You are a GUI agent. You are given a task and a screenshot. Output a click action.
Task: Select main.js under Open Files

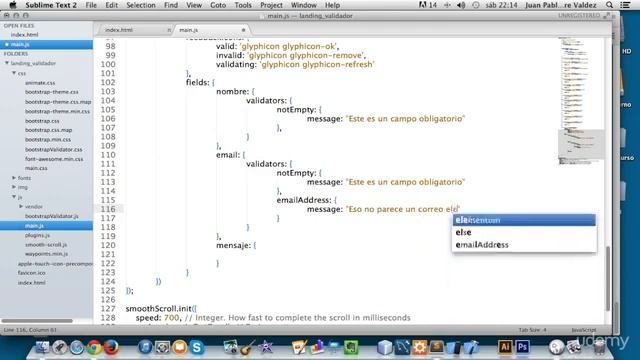pyautogui.click(x=20, y=44)
